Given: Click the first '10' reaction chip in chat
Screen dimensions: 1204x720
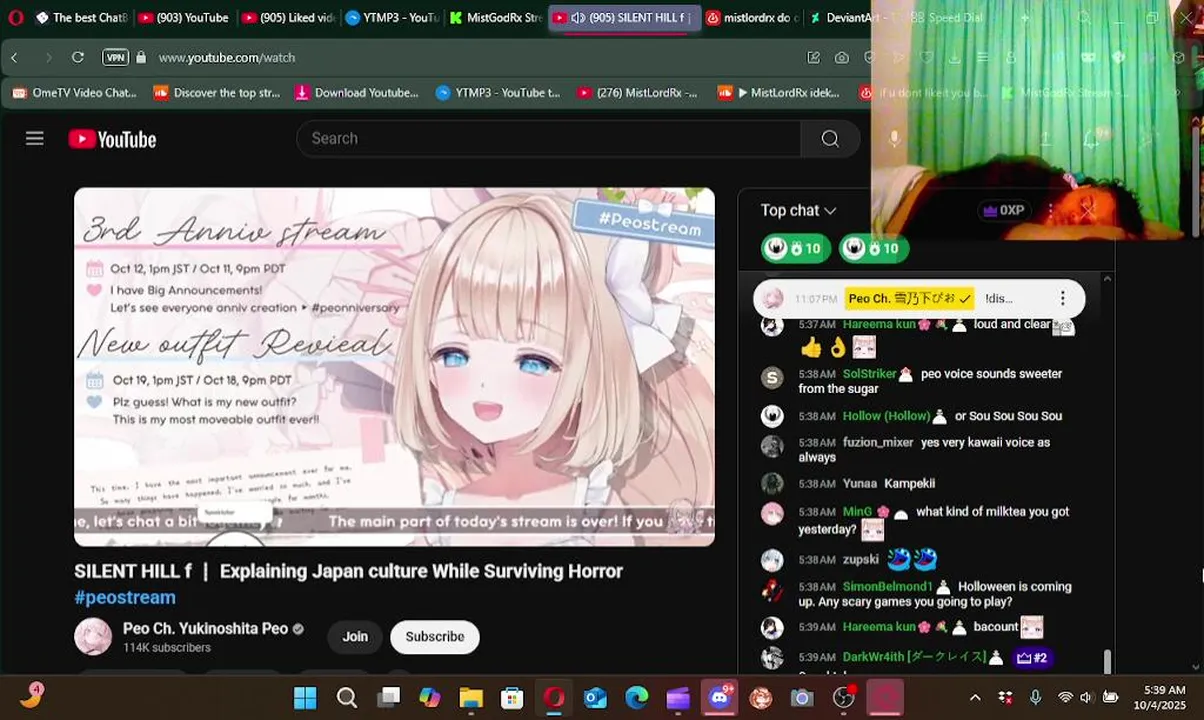Looking at the screenshot, I should tap(796, 248).
